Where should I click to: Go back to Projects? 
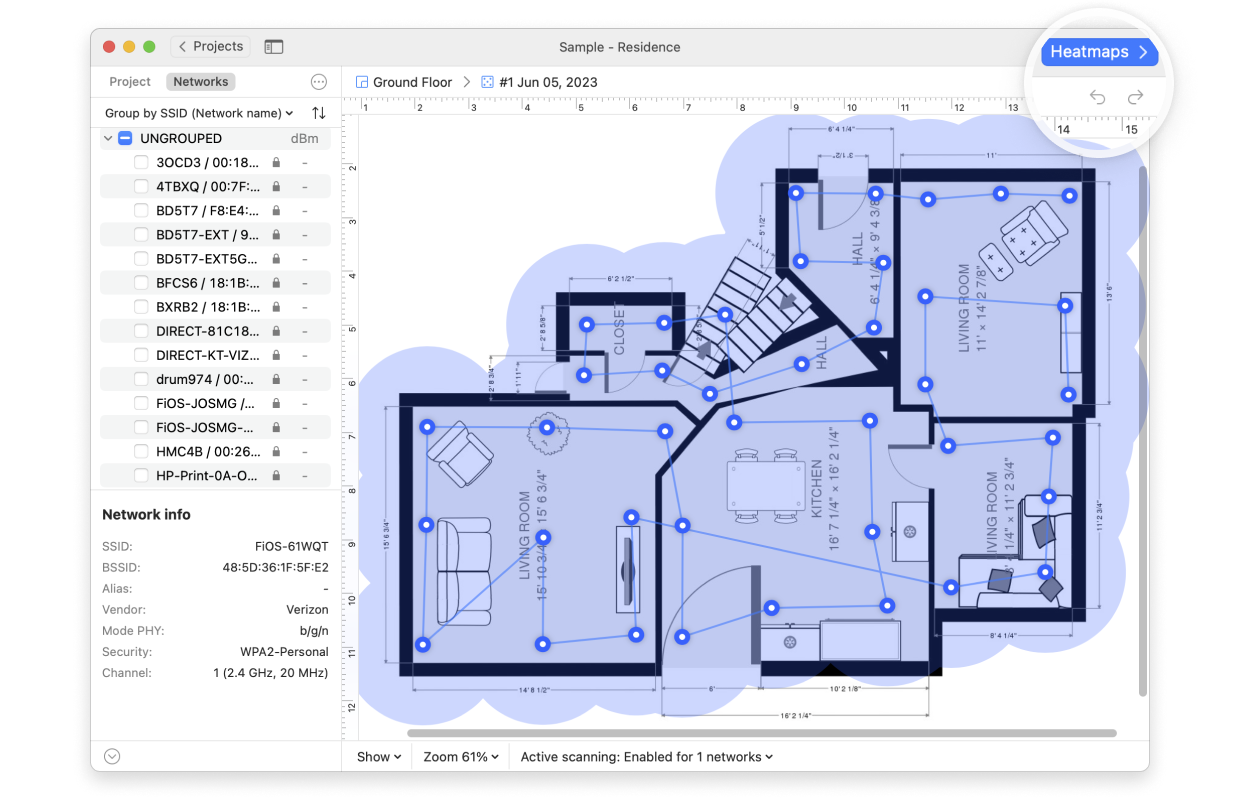[x=211, y=47]
